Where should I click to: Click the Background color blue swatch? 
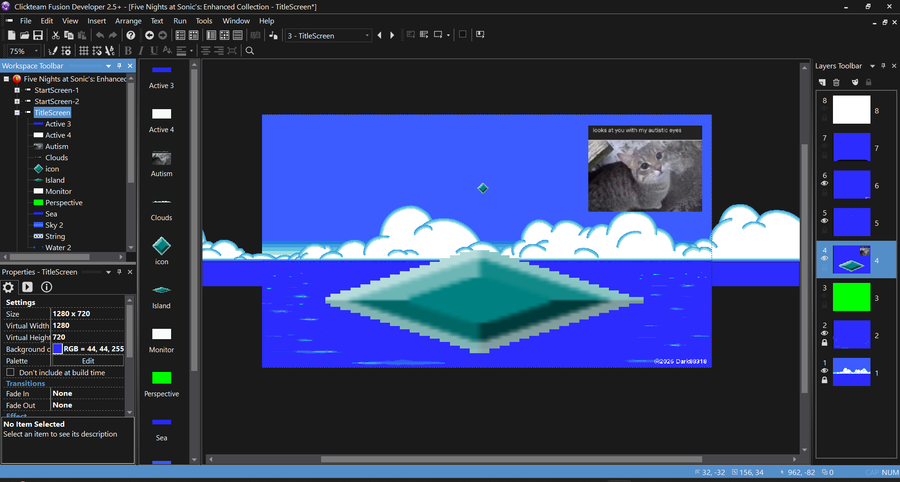(57, 349)
